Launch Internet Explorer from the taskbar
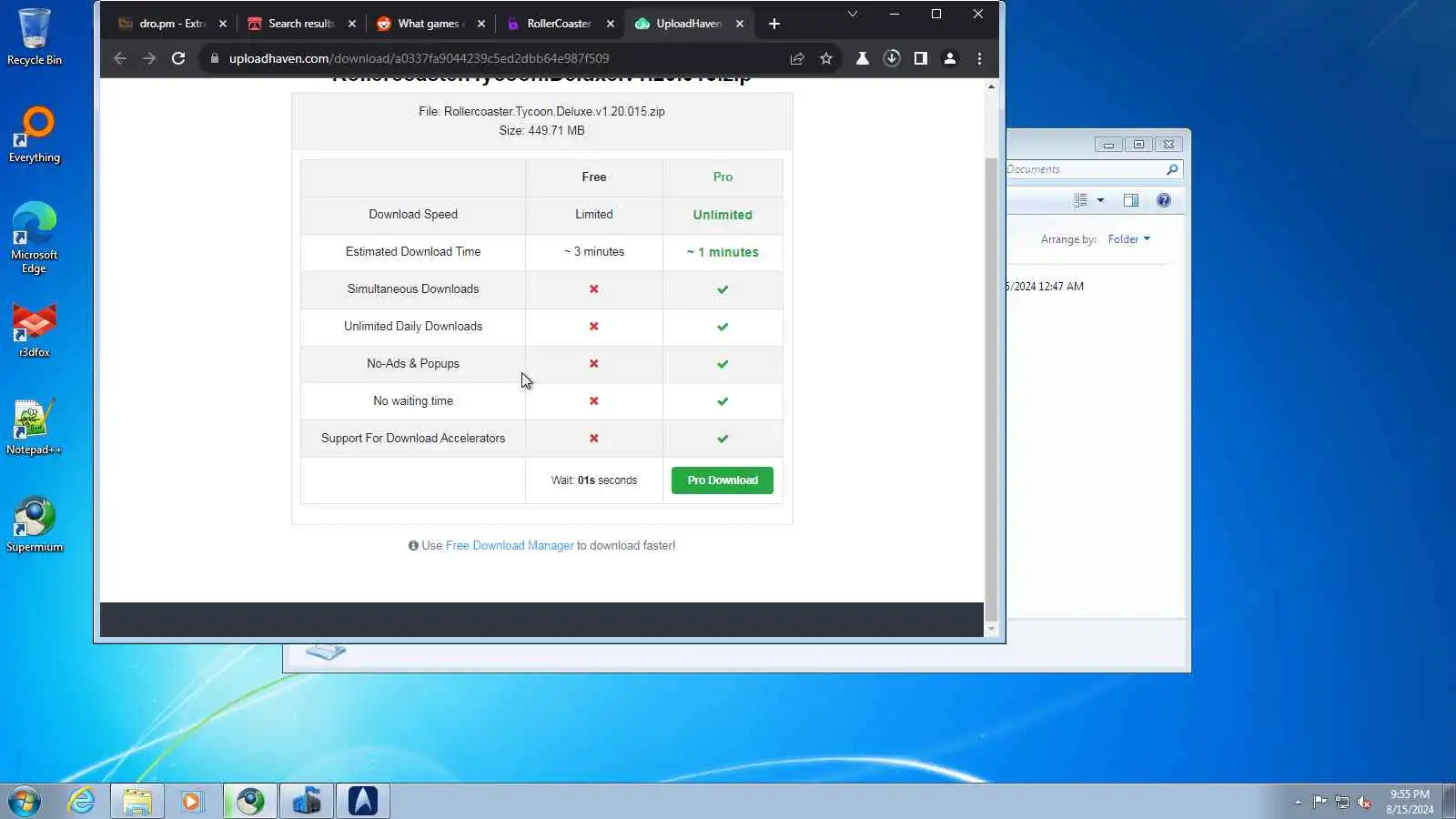This screenshot has width=1456, height=819. (82, 802)
